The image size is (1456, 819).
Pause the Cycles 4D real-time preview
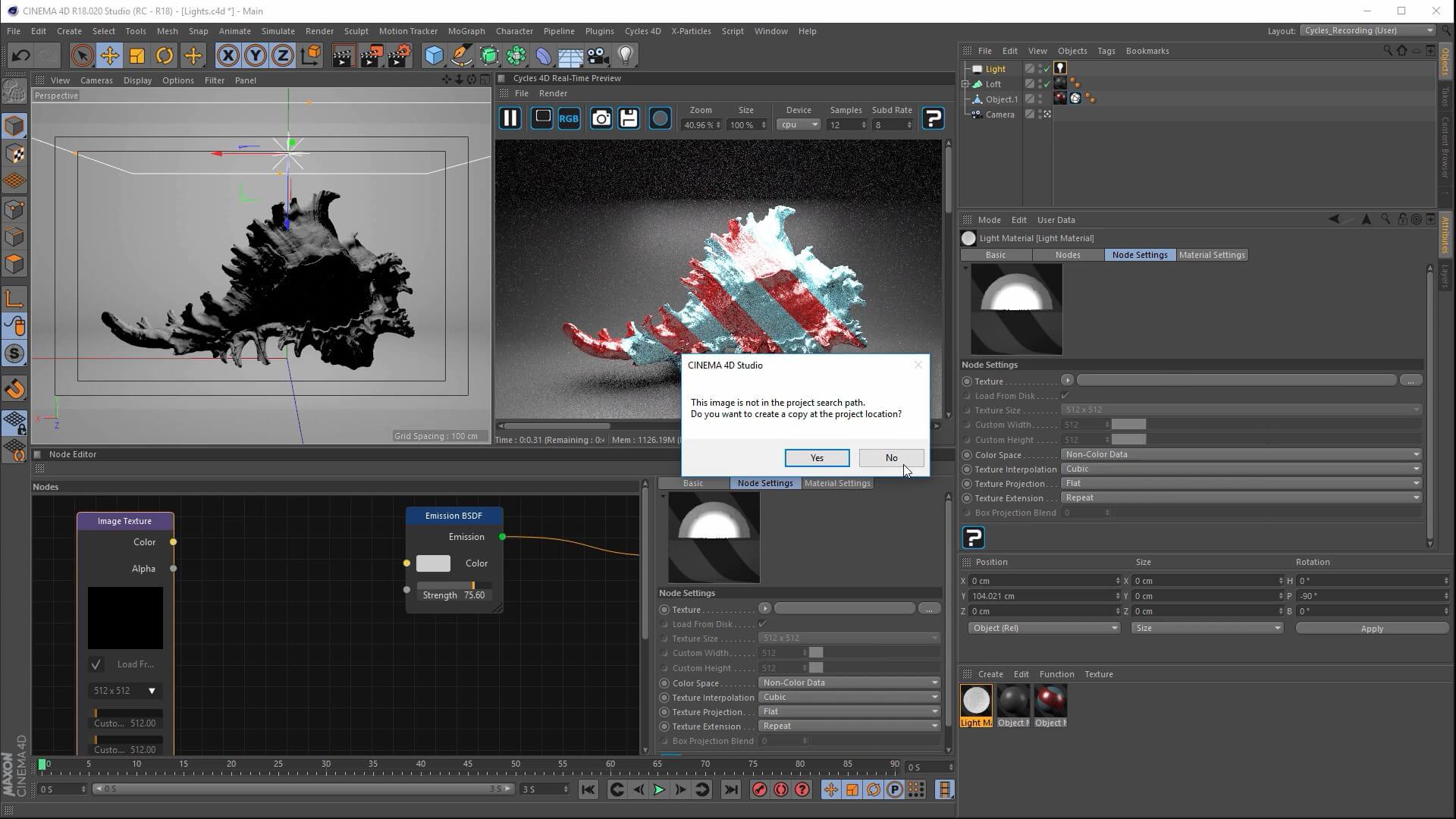pos(510,118)
